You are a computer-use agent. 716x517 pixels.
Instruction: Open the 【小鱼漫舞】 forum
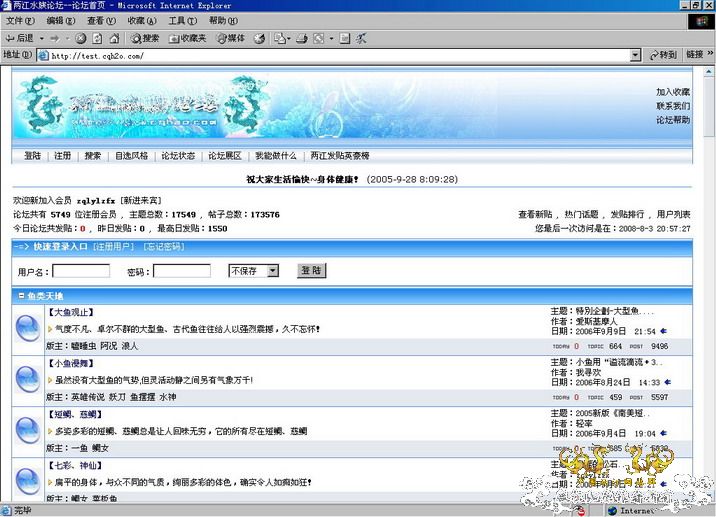pos(70,364)
